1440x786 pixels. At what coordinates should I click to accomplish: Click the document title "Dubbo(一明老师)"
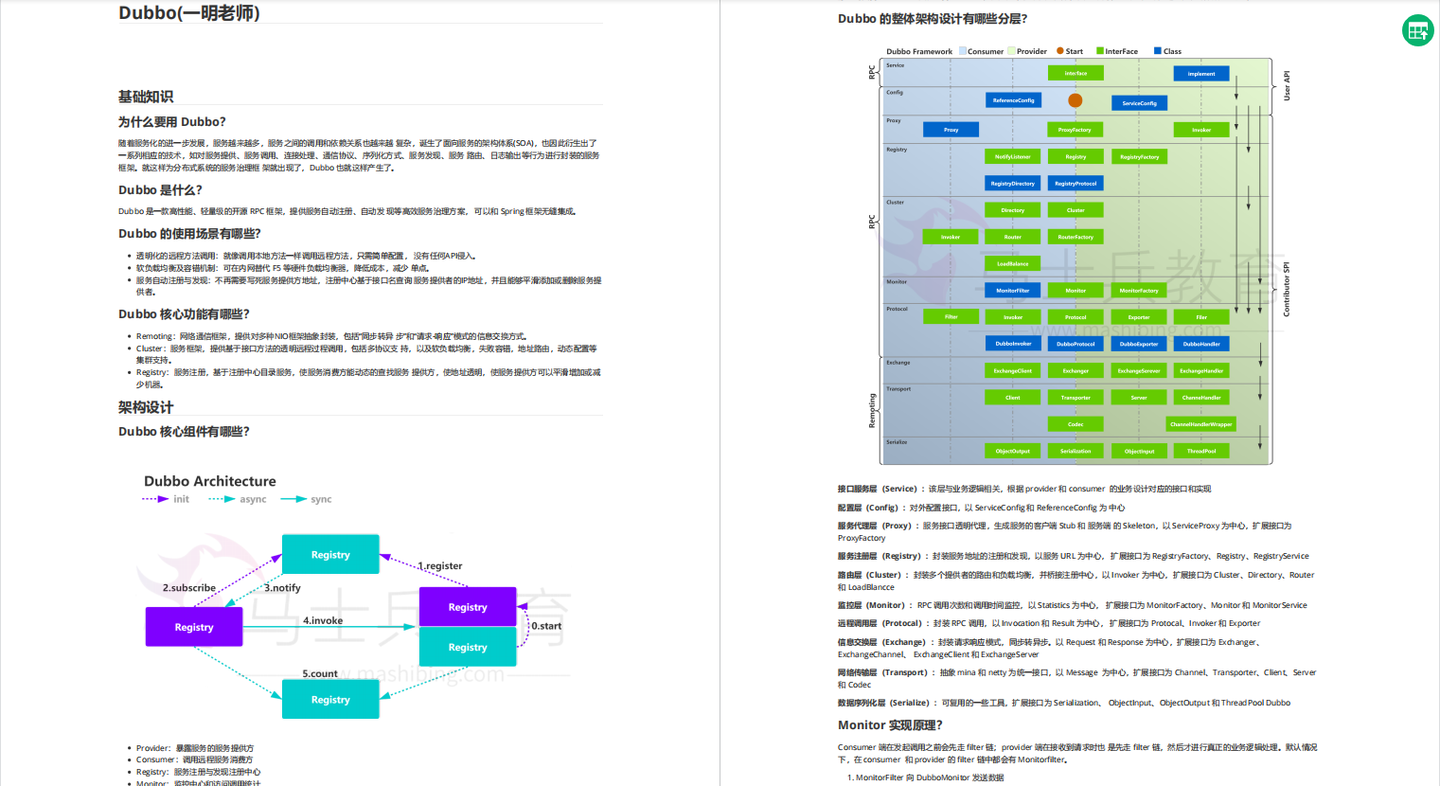coord(189,13)
